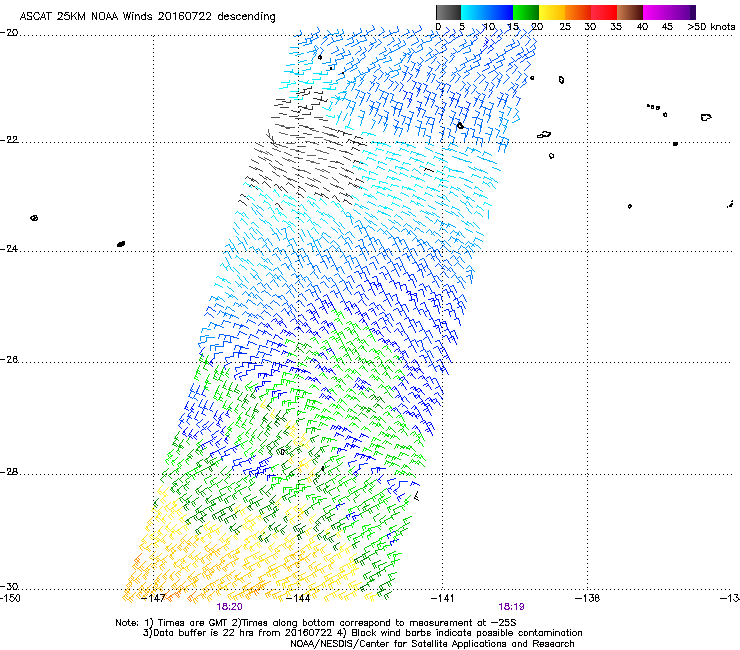This screenshot has width=740, height=650.
Task: Click the '-141' longitude axis label
Action: click(x=442, y=598)
